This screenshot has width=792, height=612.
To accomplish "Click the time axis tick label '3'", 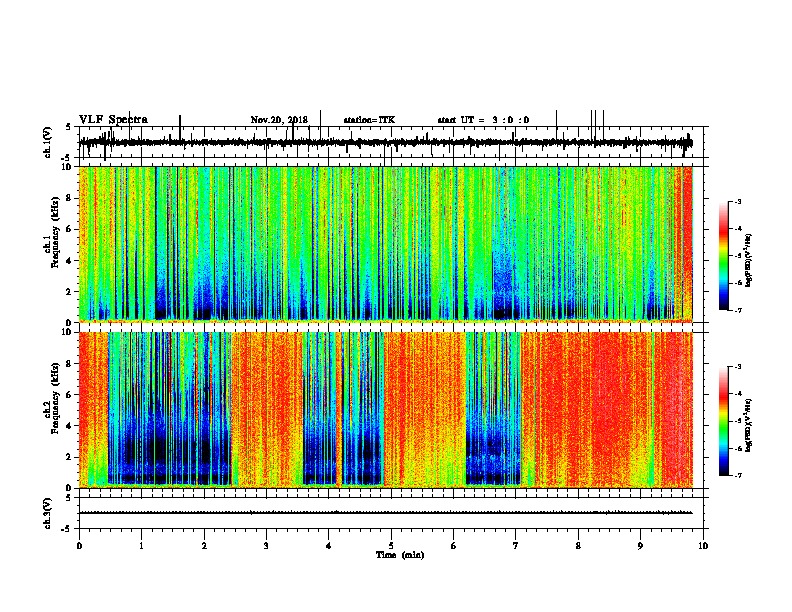I will (x=266, y=546).
